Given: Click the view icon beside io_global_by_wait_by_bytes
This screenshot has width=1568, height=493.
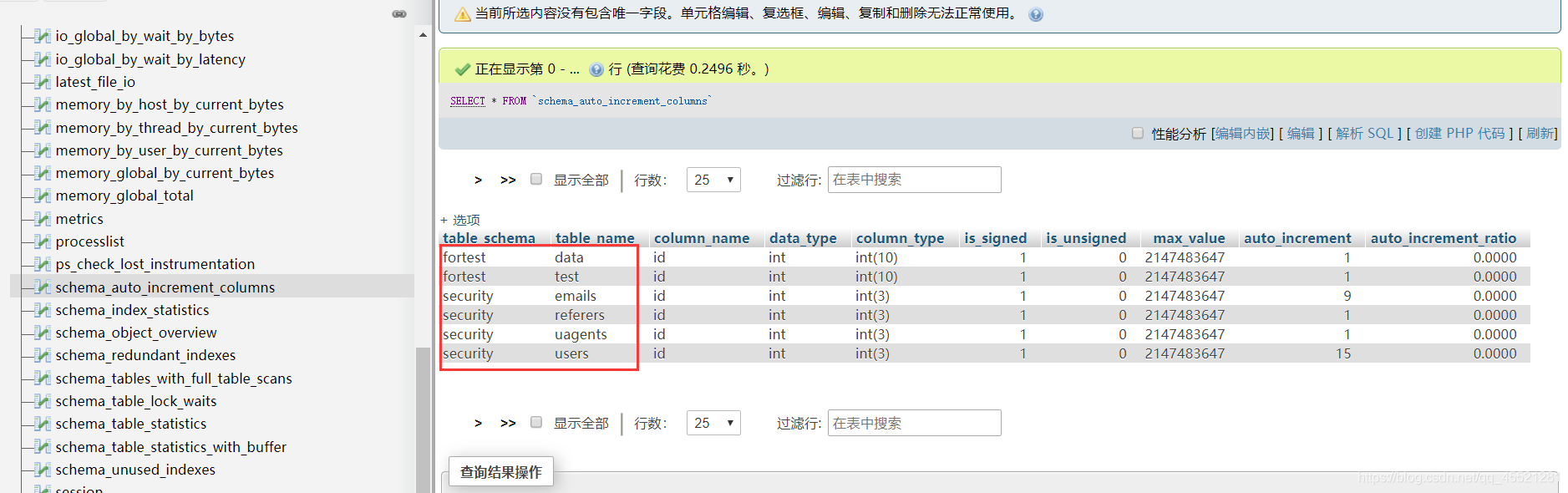Looking at the screenshot, I should (x=43, y=36).
